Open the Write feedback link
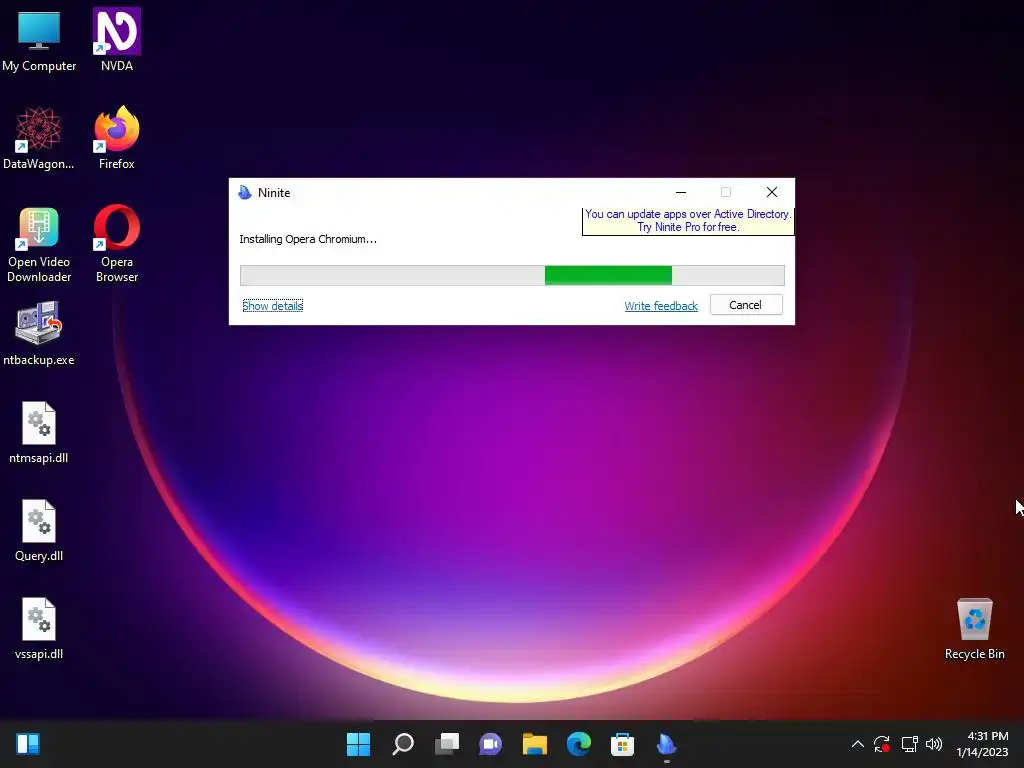Image resolution: width=1024 pixels, height=768 pixels. 661,306
